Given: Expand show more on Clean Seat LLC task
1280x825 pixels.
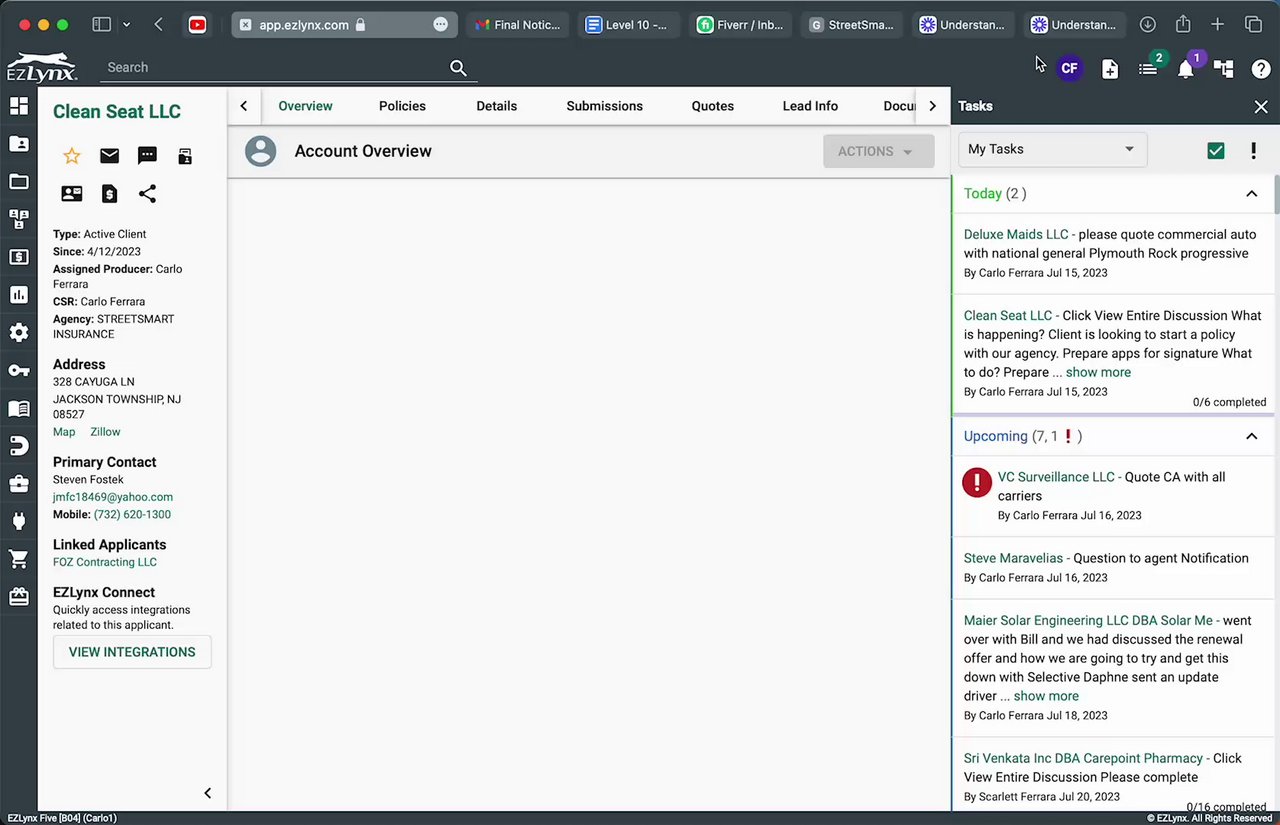Looking at the screenshot, I should point(1098,372).
